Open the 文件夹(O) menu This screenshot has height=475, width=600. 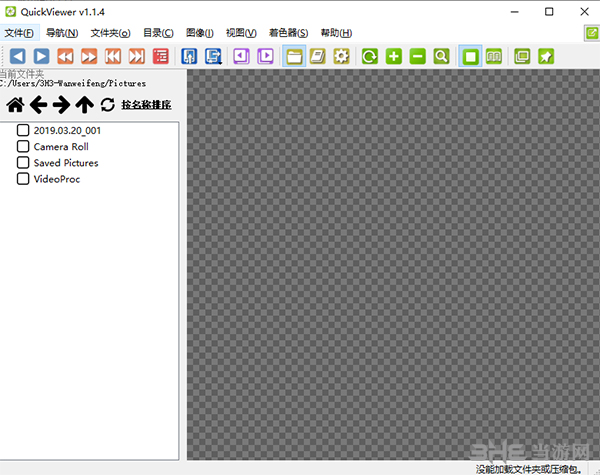pos(111,33)
